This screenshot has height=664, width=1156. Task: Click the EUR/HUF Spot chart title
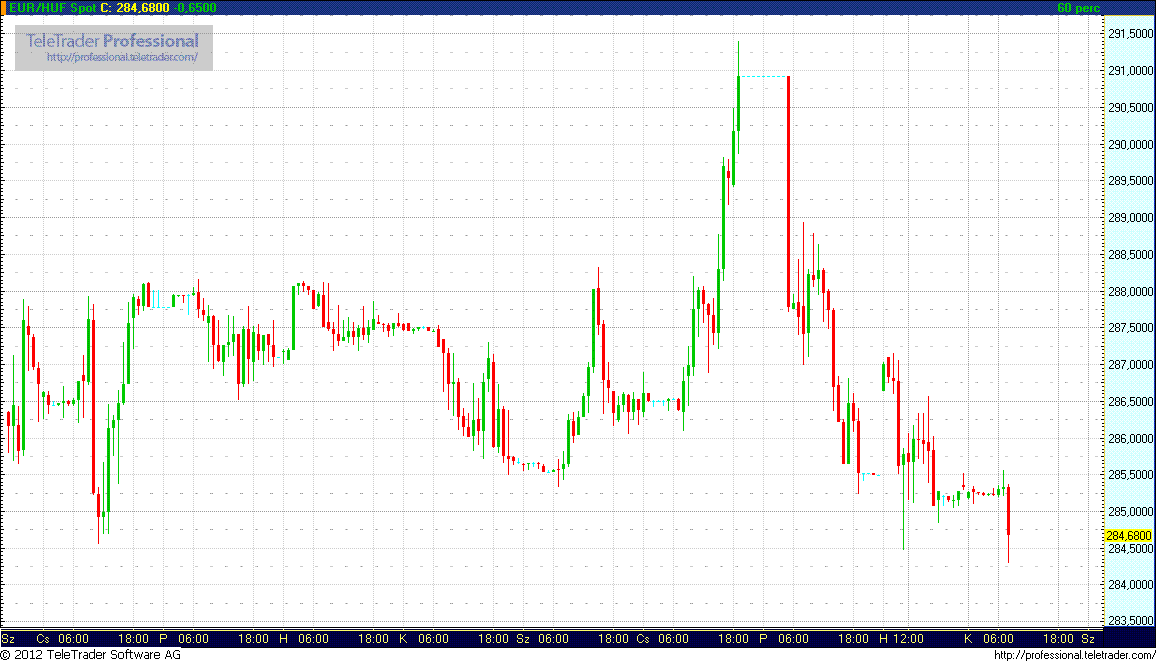click(x=52, y=7)
